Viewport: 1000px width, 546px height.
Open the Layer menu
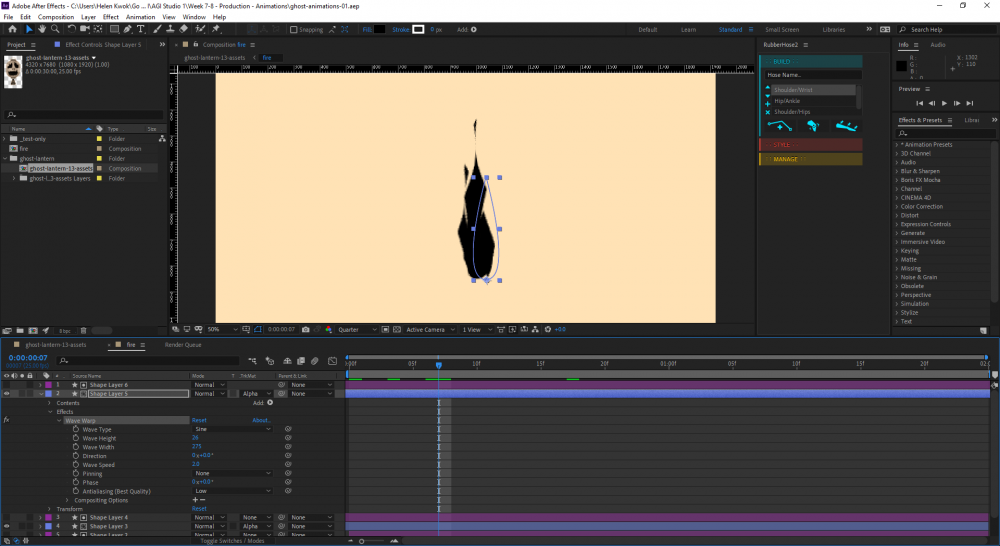click(x=89, y=17)
